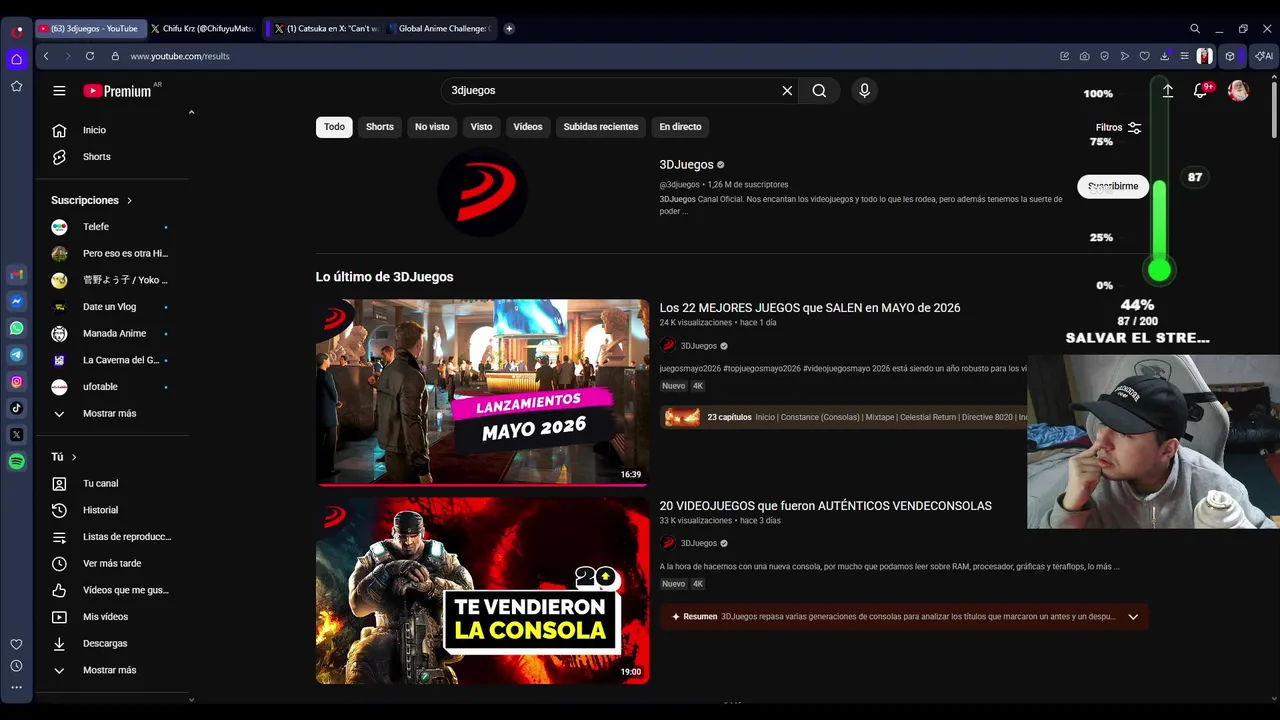The height and width of the screenshot is (720, 1280).
Task: Open title Los 22 MEJORES JUEGOS
Action: pyautogui.click(x=809, y=308)
